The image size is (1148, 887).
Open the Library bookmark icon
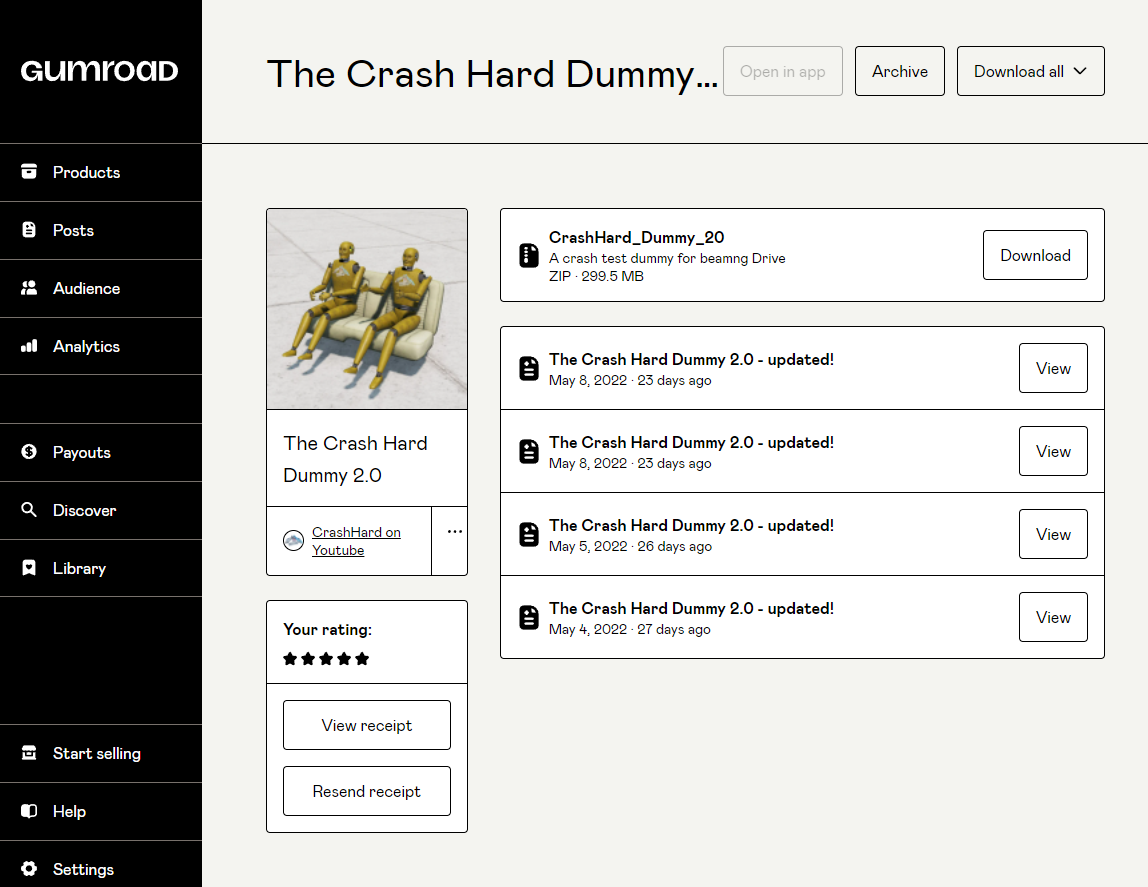tap(29, 568)
